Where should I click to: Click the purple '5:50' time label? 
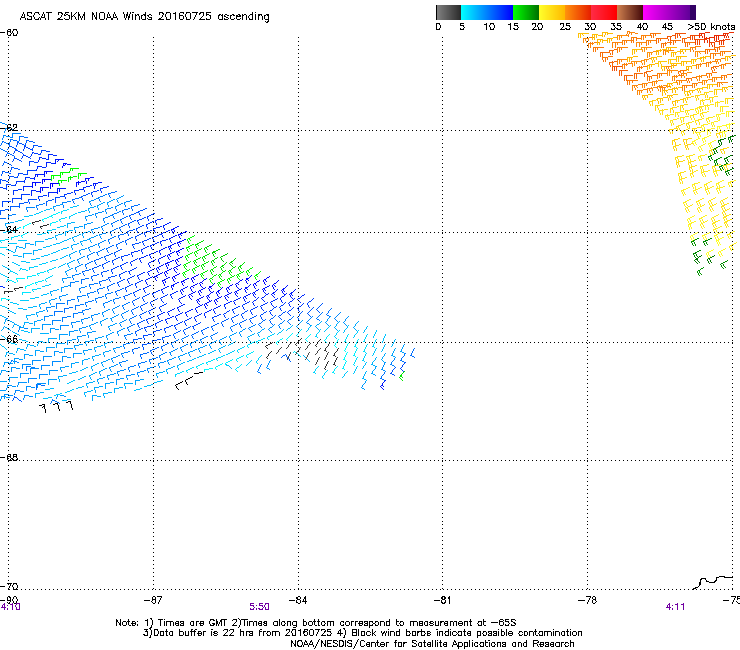coord(260,607)
